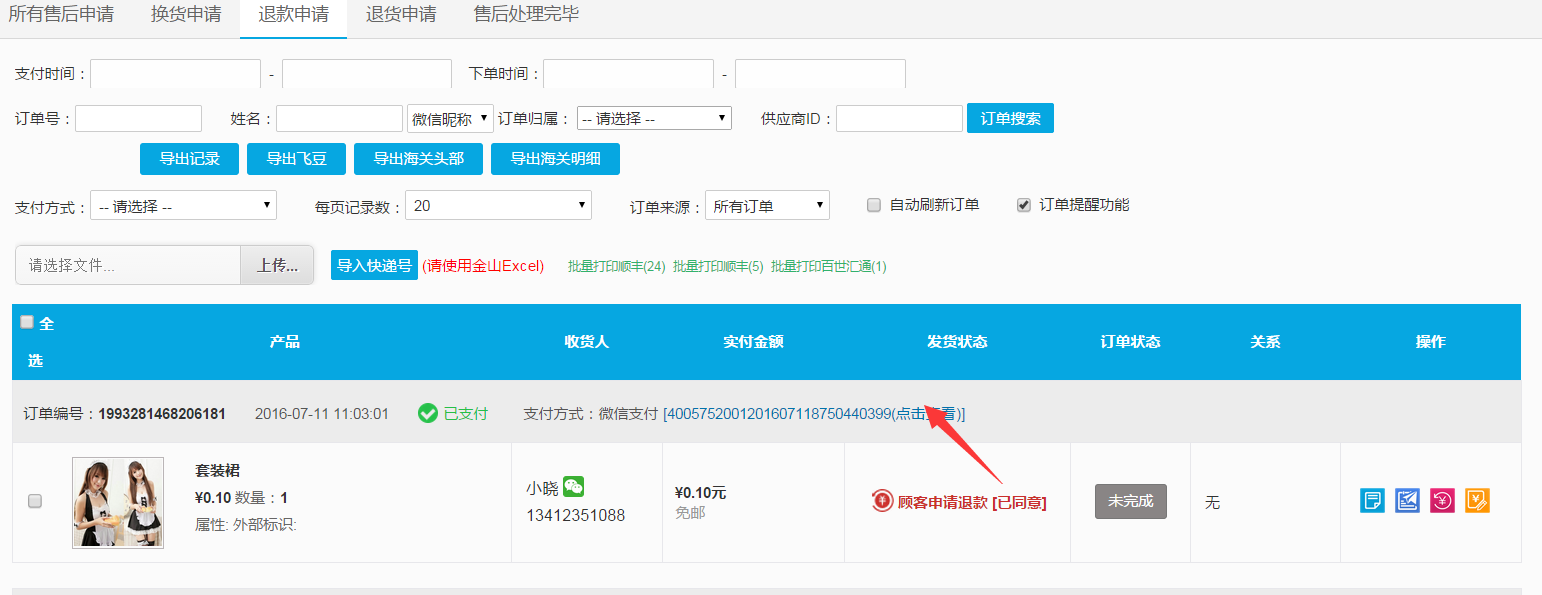Viewport: 1542px width, 595px height.
Task: Click the paper-plane shipping icon
Action: (1407, 501)
